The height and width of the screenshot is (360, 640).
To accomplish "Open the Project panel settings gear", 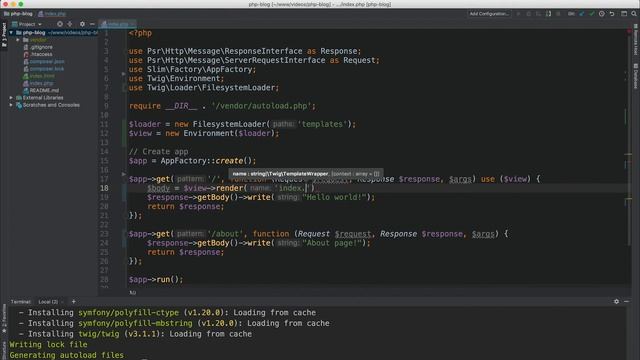I will click(82, 24).
